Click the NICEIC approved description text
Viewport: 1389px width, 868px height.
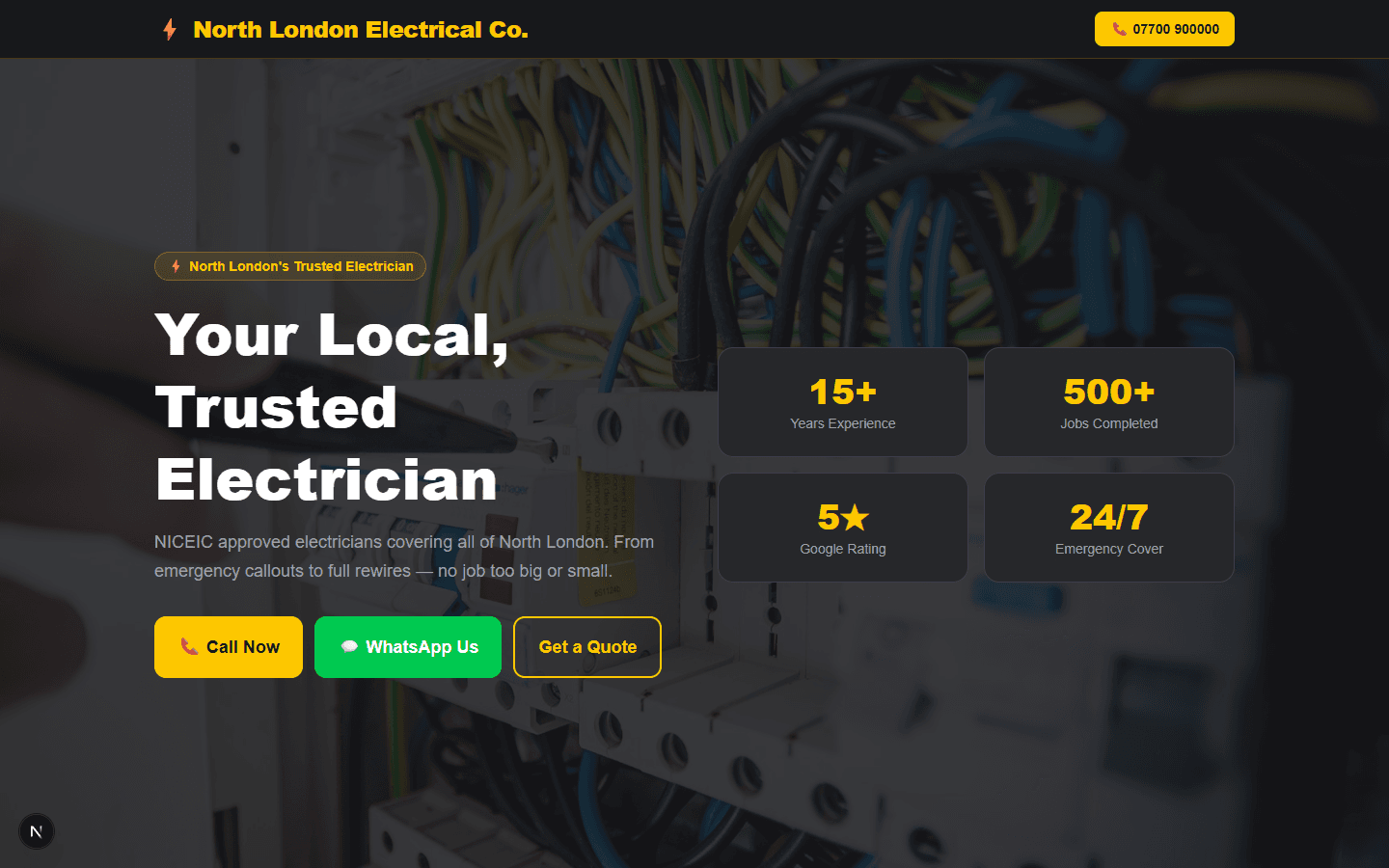[x=403, y=556]
